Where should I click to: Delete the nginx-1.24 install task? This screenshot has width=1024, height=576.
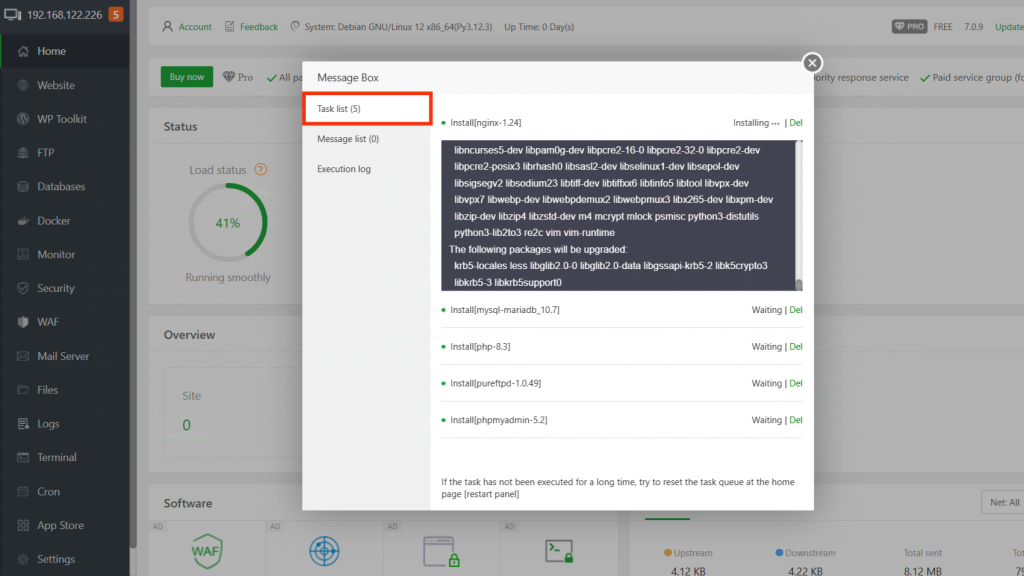click(x=796, y=123)
